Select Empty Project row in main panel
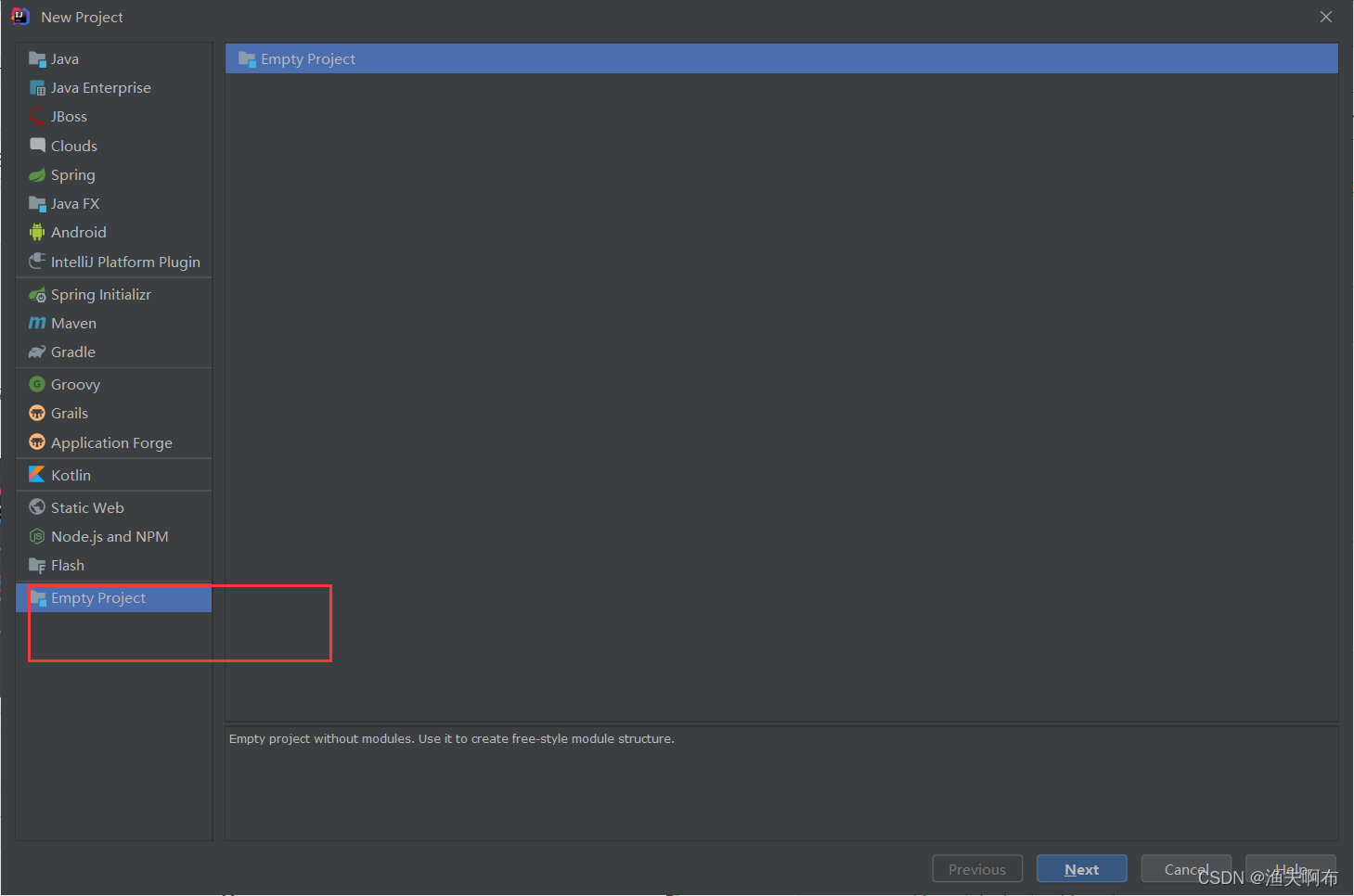 point(781,58)
